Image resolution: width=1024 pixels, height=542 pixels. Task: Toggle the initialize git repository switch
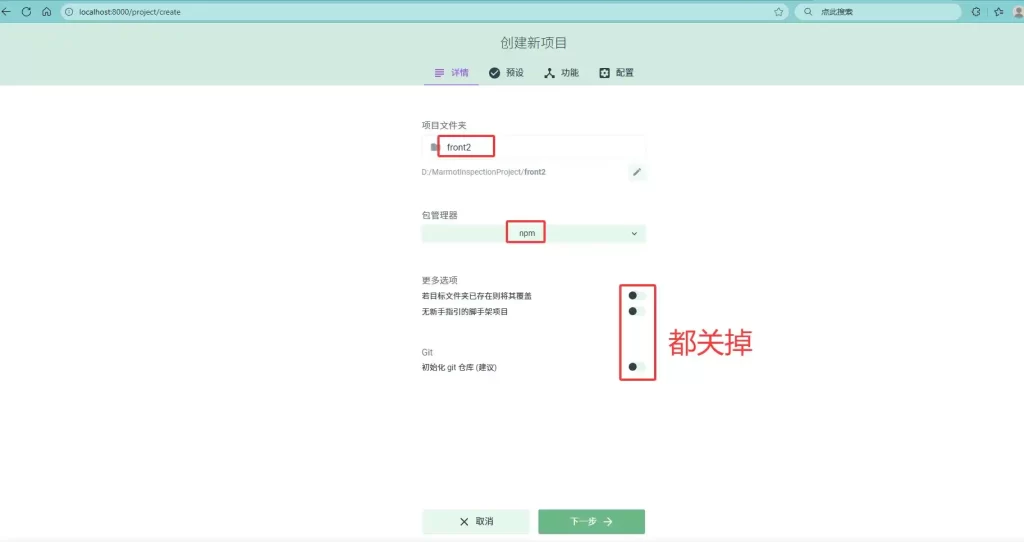tap(636, 367)
